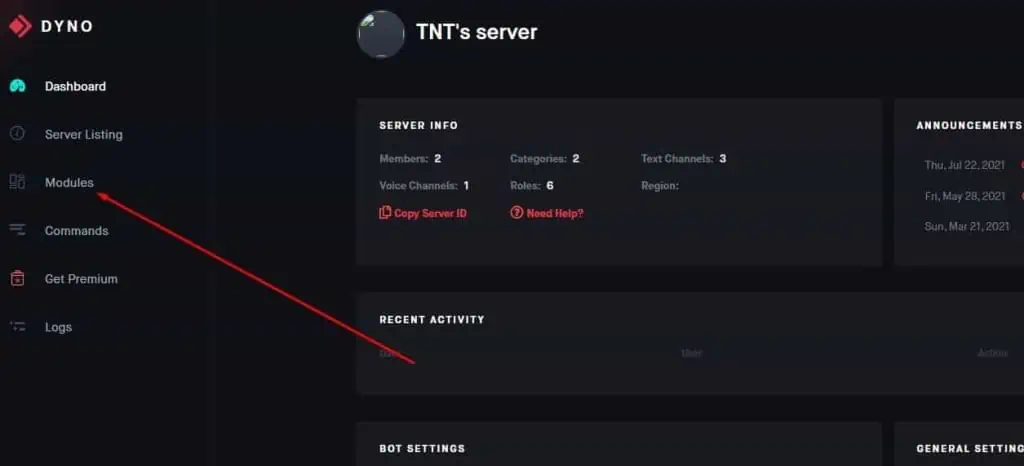The image size is (1024, 466).
Task: Open the Fri, May 28, 2021 announcement
Action: click(x=965, y=196)
